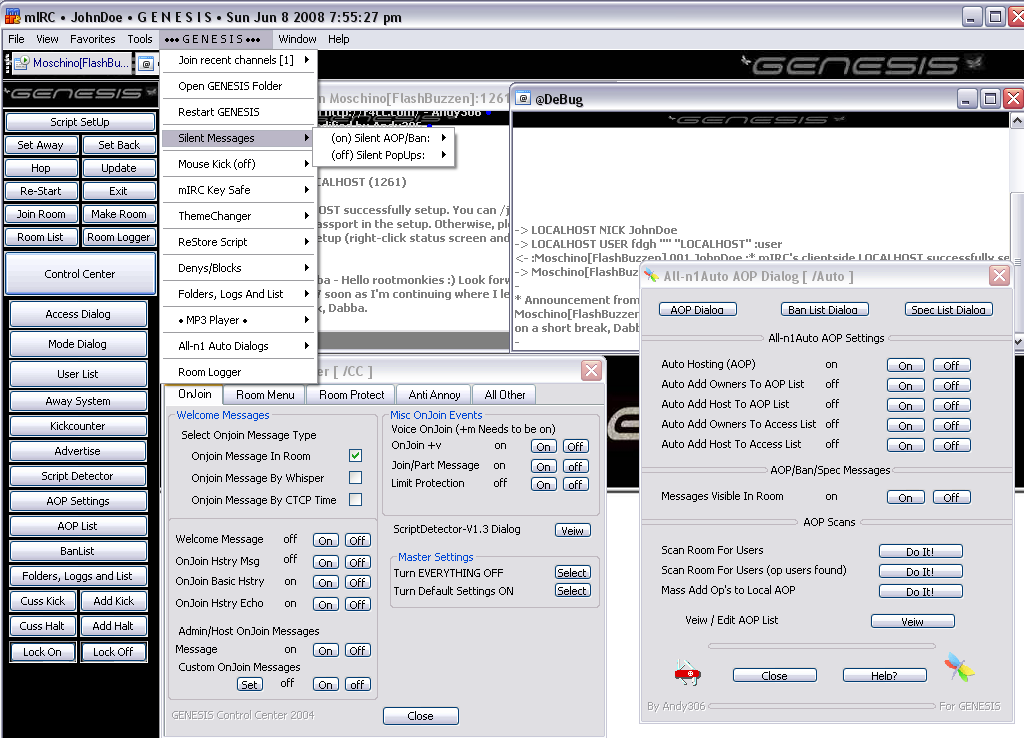The width and height of the screenshot is (1024, 738).
Task: Click Control Center sidebar button
Action: (x=80, y=274)
